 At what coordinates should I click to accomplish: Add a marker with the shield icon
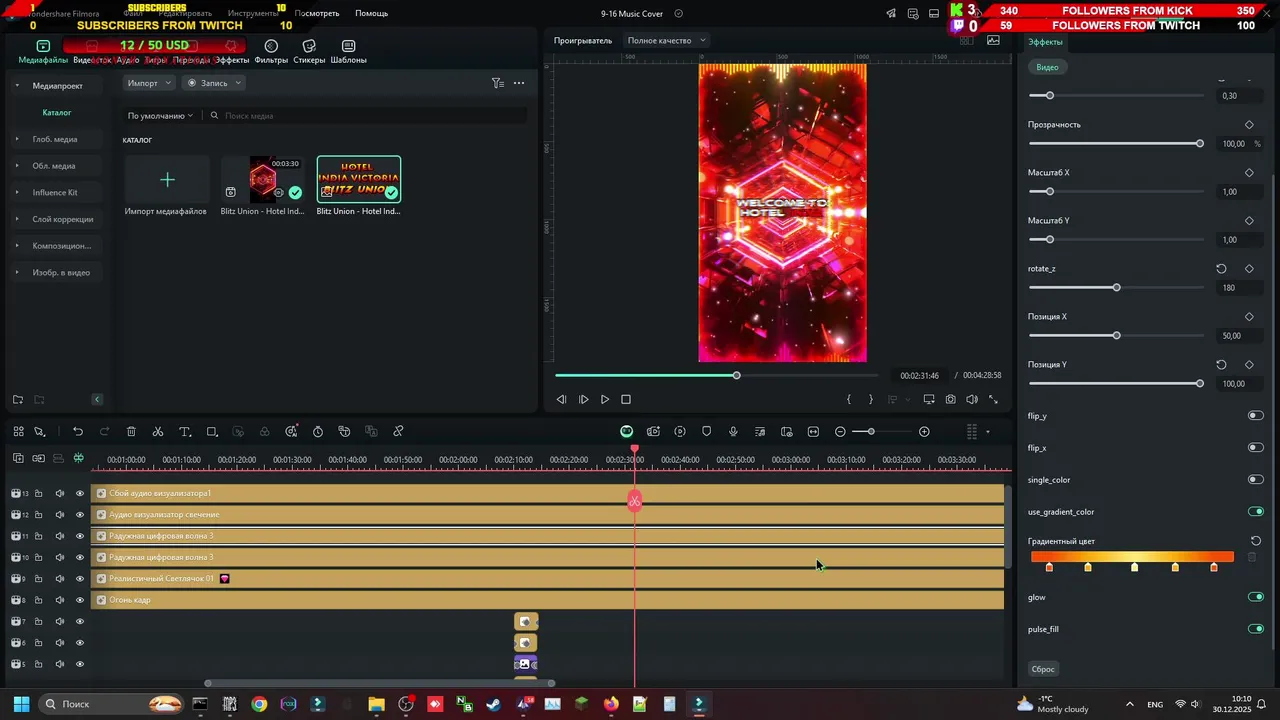coord(707,432)
